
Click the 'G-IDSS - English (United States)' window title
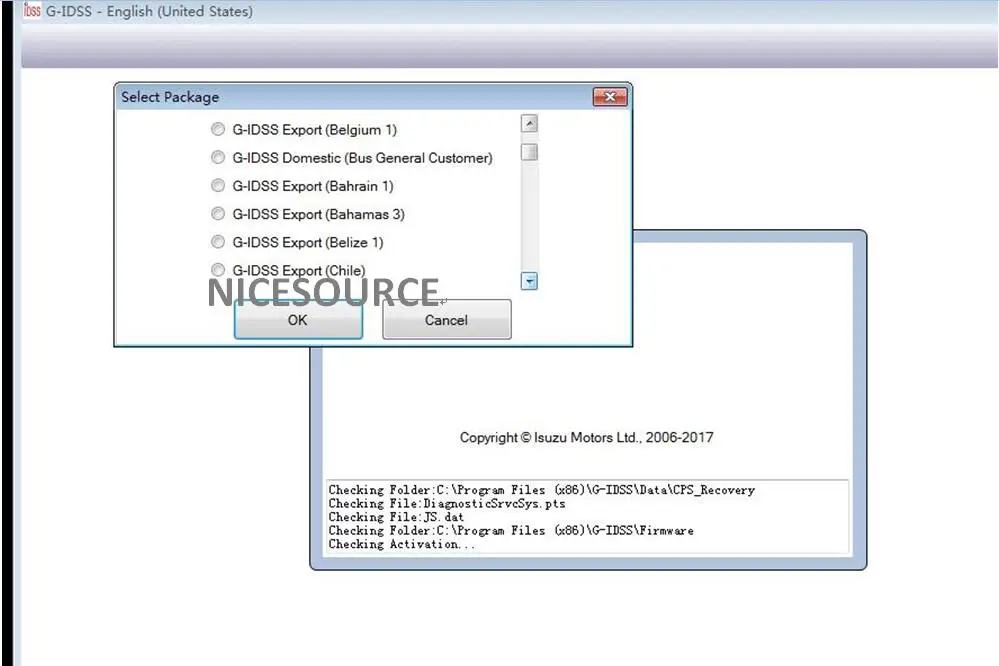(149, 11)
